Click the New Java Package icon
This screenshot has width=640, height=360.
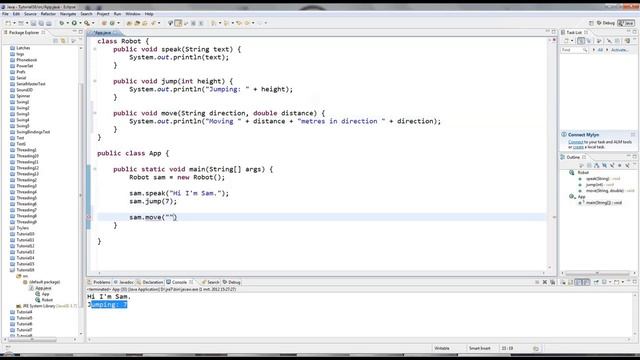click(x=104, y=23)
